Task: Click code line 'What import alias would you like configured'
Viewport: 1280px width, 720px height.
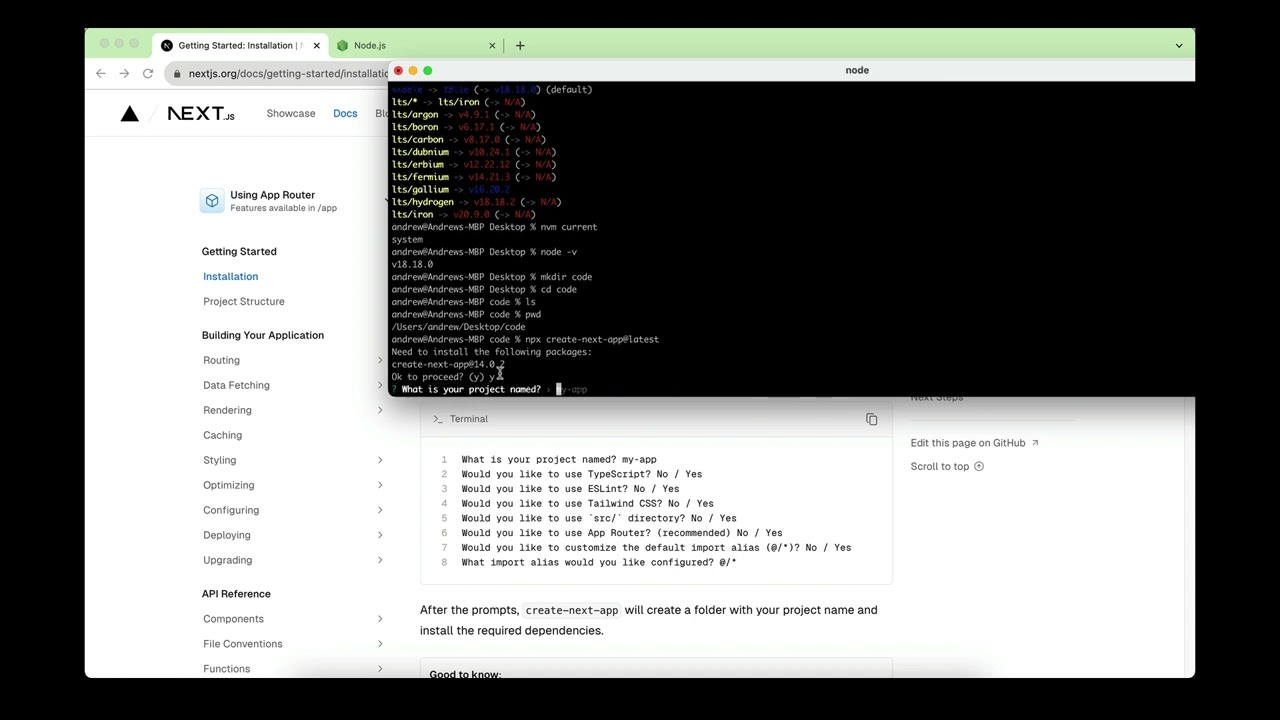Action: coord(599,562)
